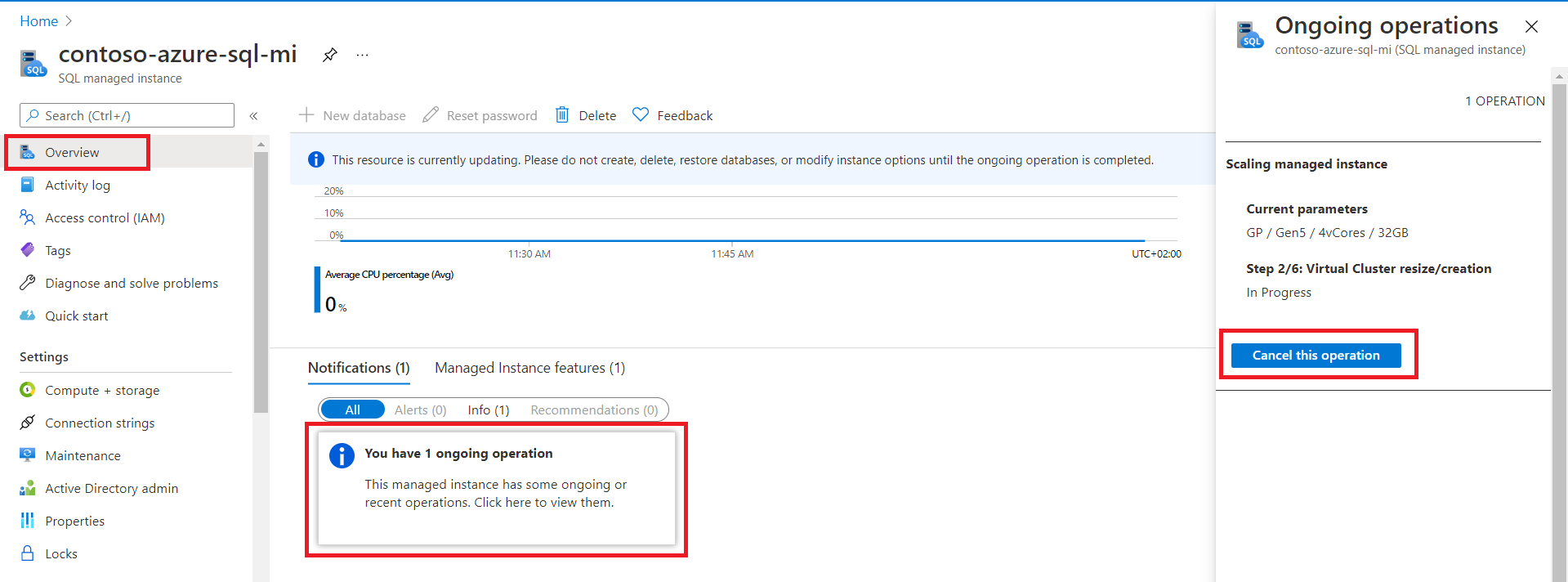Open the more options ellipsis menu
This screenshot has width=1568, height=582.
(x=363, y=55)
